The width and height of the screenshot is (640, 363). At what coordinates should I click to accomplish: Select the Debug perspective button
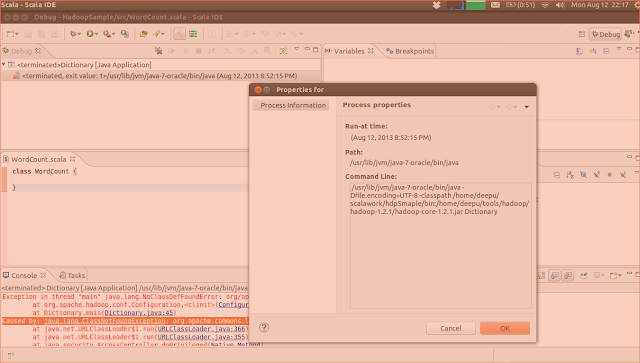point(606,34)
